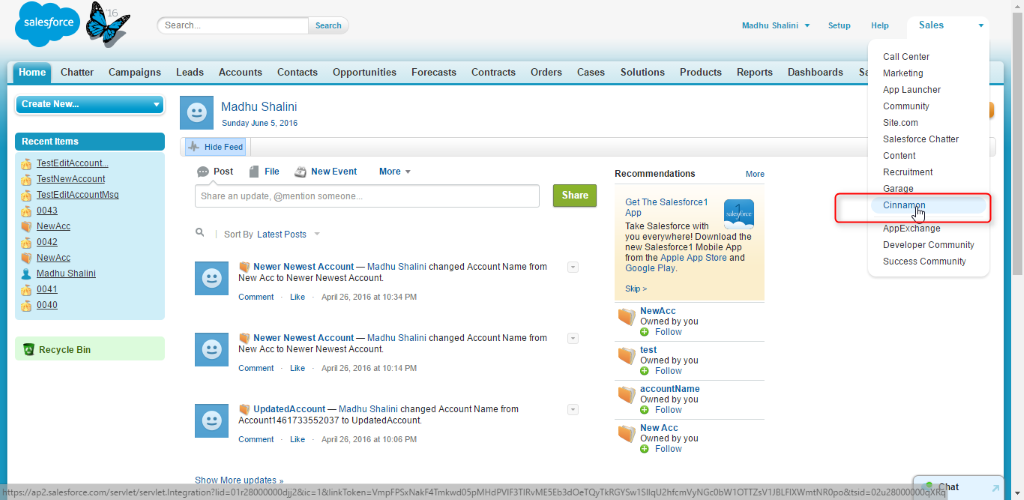The width and height of the screenshot is (1024, 500).
Task: Click the green plus Follow icon for NewAcc
Action: [645, 332]
